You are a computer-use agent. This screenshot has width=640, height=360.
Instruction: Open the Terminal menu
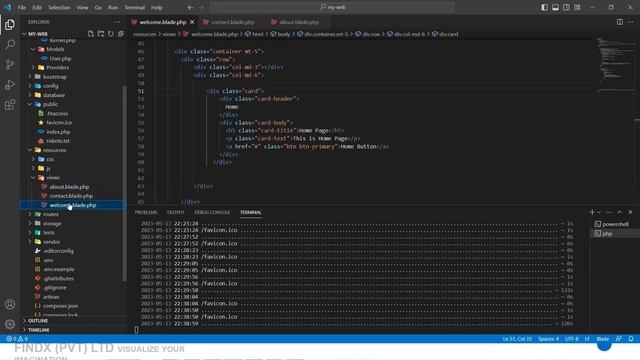click(x=134, y=7)
